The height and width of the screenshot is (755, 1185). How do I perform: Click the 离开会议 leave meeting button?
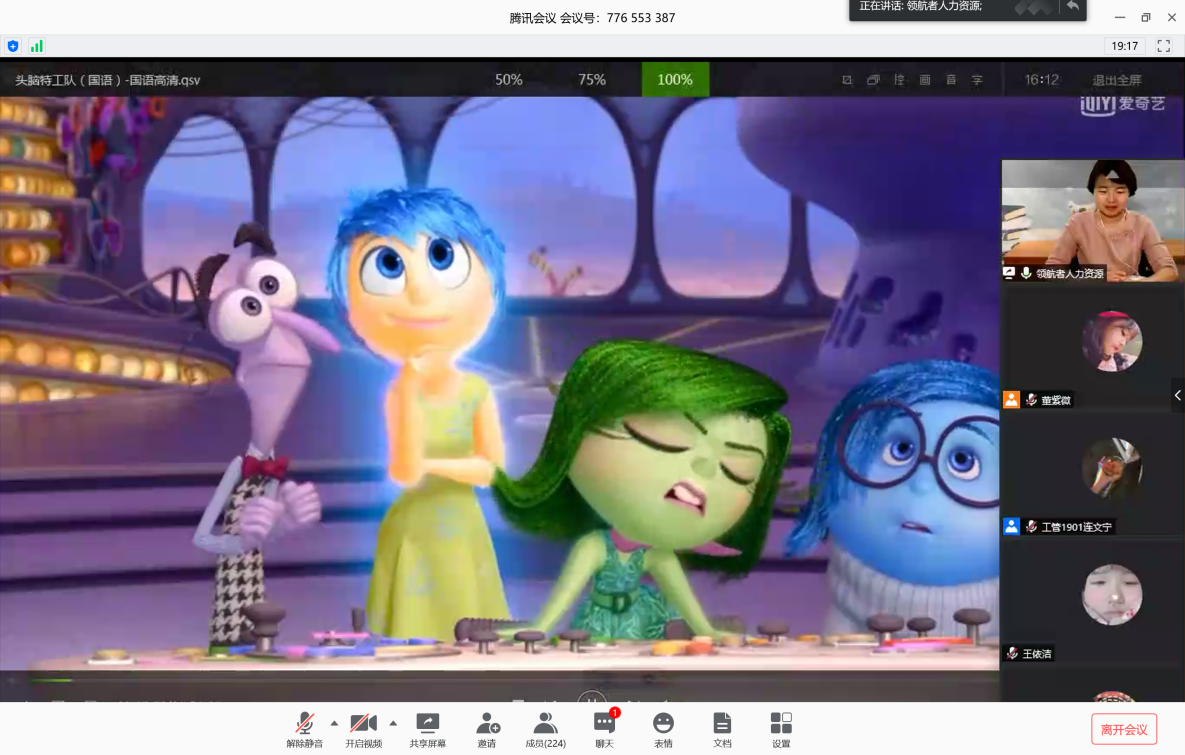click(x=1124, y=729)
